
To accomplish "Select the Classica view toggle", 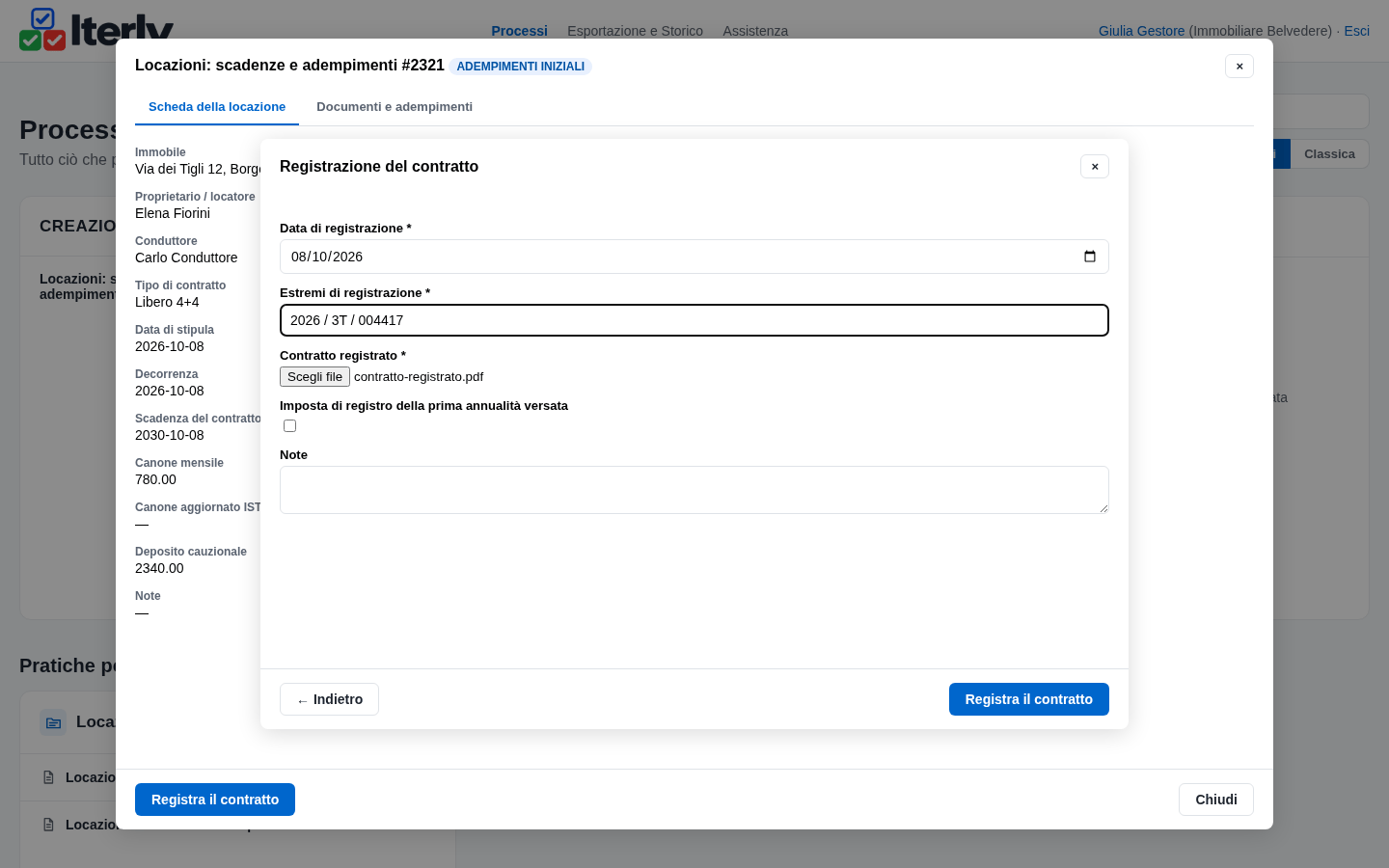I will point(1329,154).
